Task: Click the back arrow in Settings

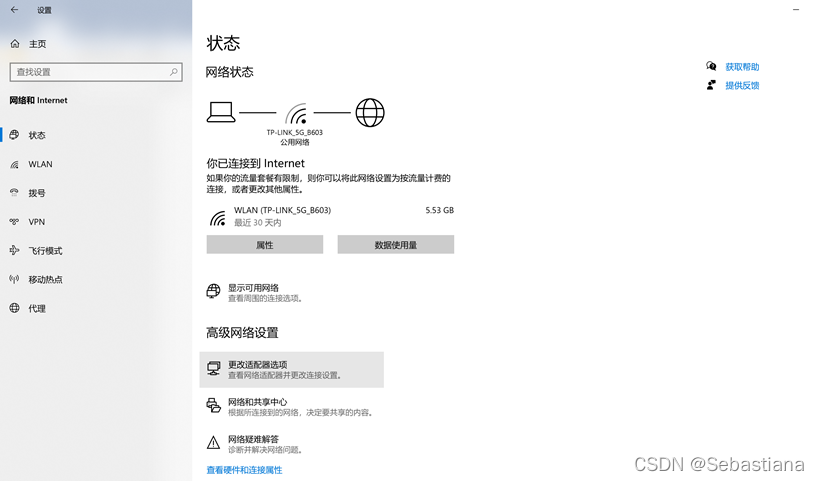Action: pos(15,9)
